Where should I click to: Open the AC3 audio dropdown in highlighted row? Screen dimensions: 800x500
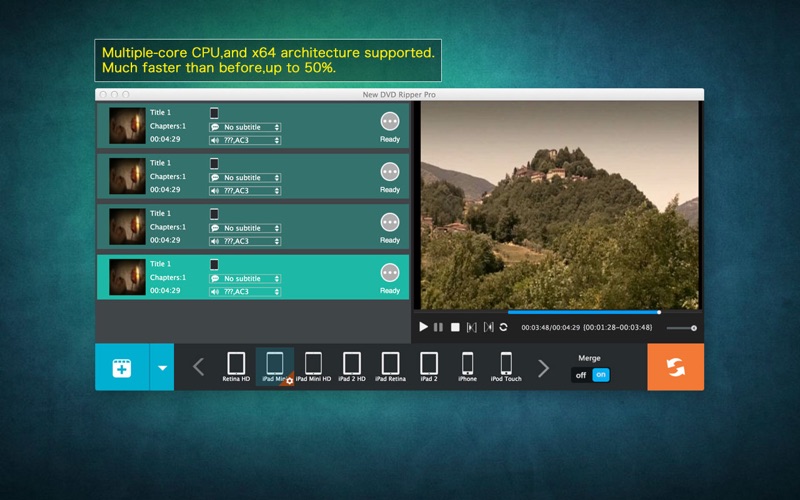tap(245, 292)
